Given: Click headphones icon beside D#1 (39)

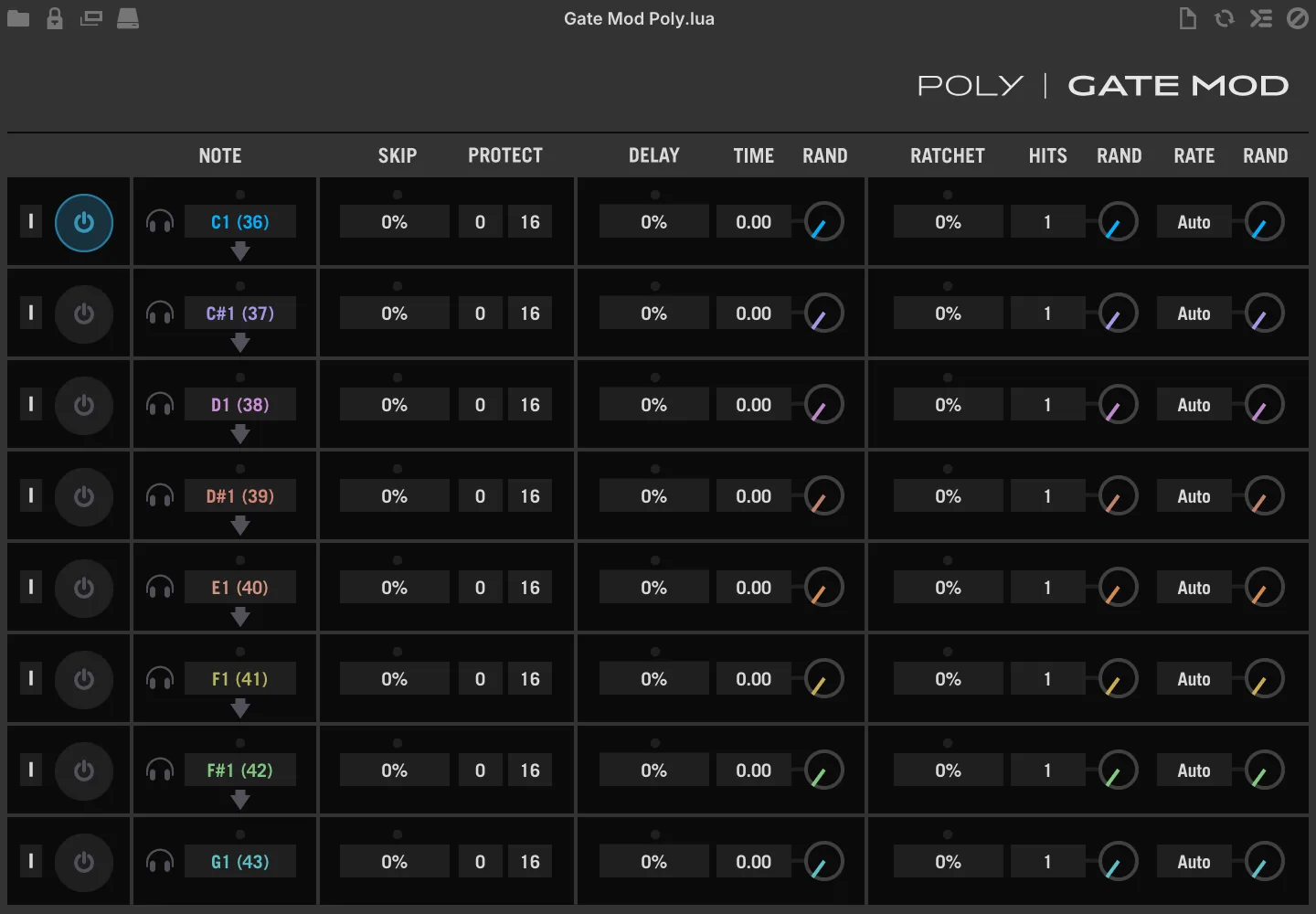Looking at the screenshot, I should point(160,496).
